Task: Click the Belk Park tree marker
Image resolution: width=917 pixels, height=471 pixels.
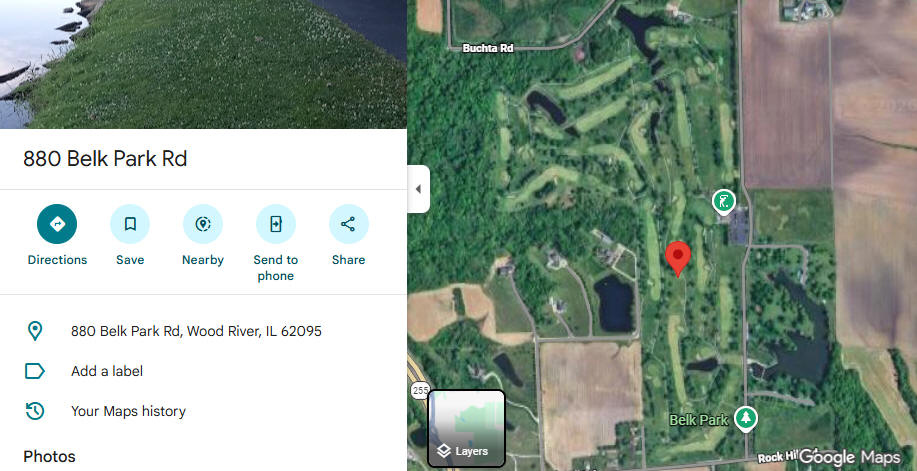Action: pos(746,419)
